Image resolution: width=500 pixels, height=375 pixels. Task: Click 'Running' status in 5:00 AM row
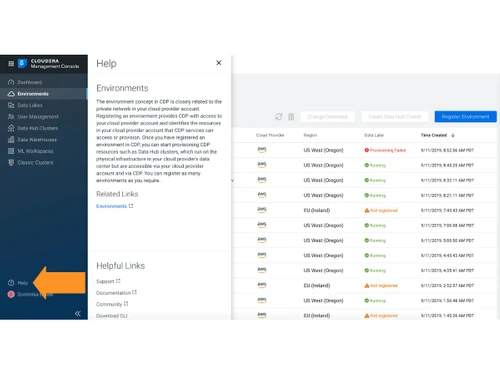coord(378,241)
